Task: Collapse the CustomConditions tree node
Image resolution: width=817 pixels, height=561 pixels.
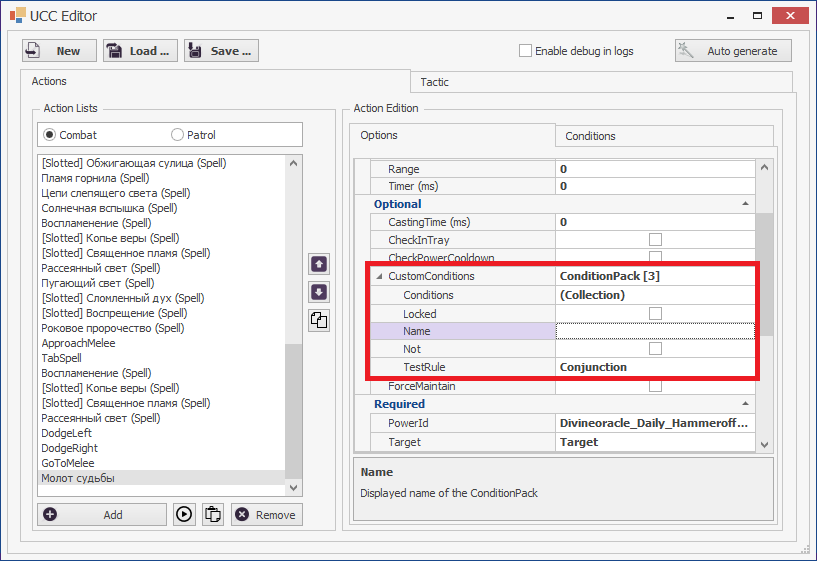Action: click(379, 277)
